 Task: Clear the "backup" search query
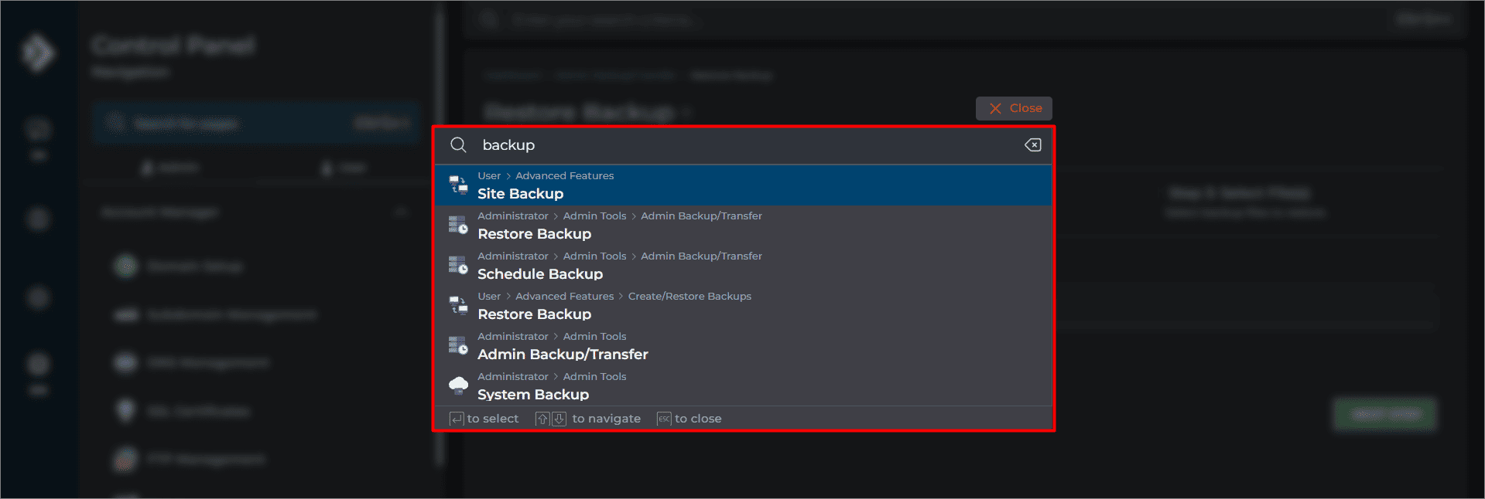(x=1032, y=145)
